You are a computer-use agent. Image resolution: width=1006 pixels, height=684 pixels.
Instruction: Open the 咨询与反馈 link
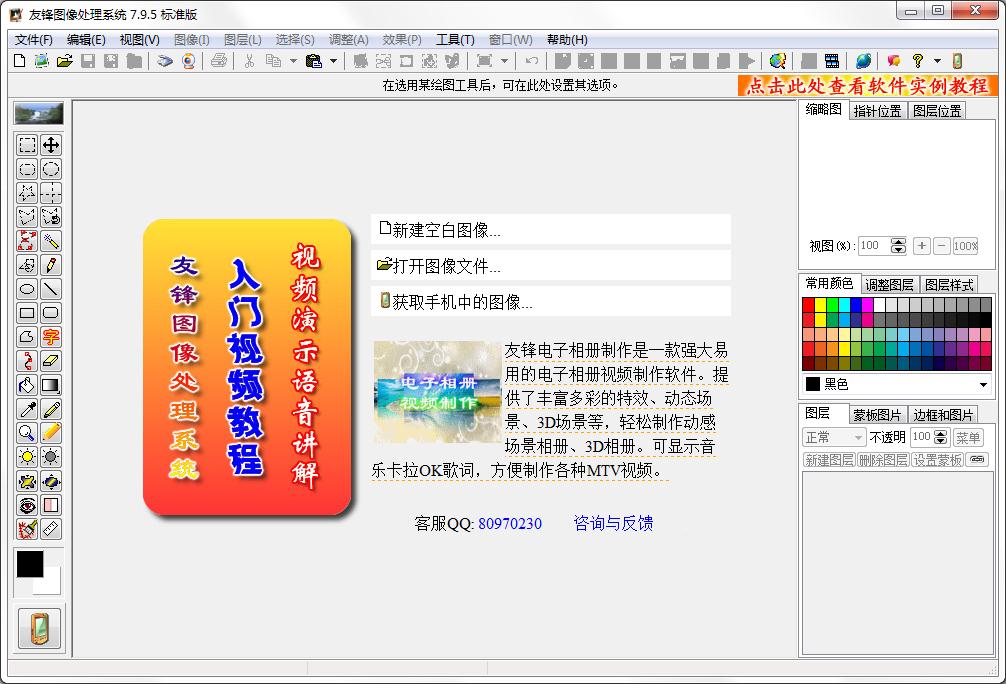pyautogui.click(x=613, y=523)
